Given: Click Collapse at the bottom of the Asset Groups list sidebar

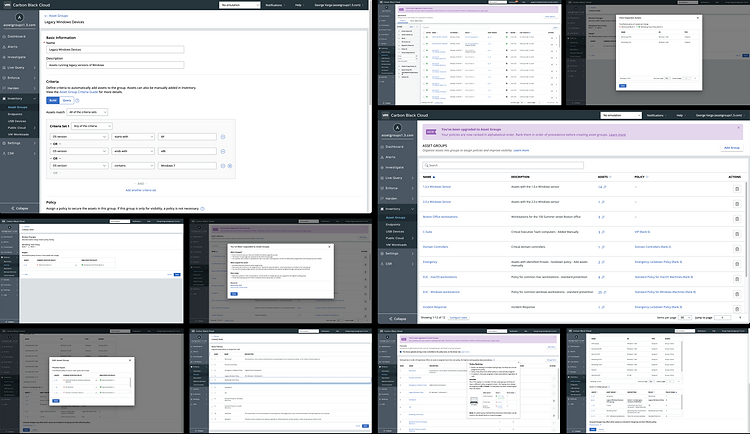Looking at the screenshot, I should coord(397,319).
